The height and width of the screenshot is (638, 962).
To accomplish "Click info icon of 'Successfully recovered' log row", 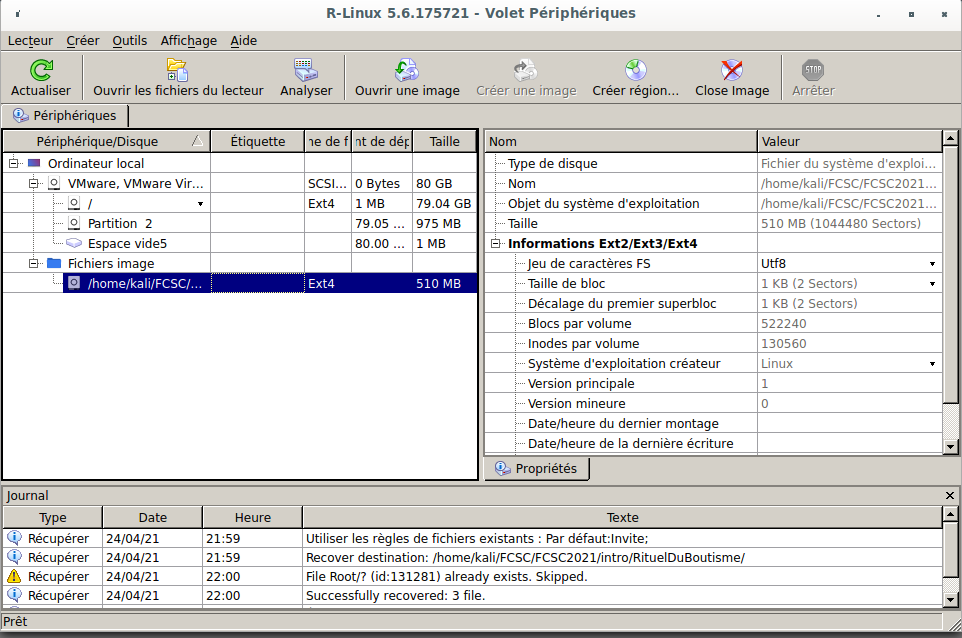I will [14, 595].
